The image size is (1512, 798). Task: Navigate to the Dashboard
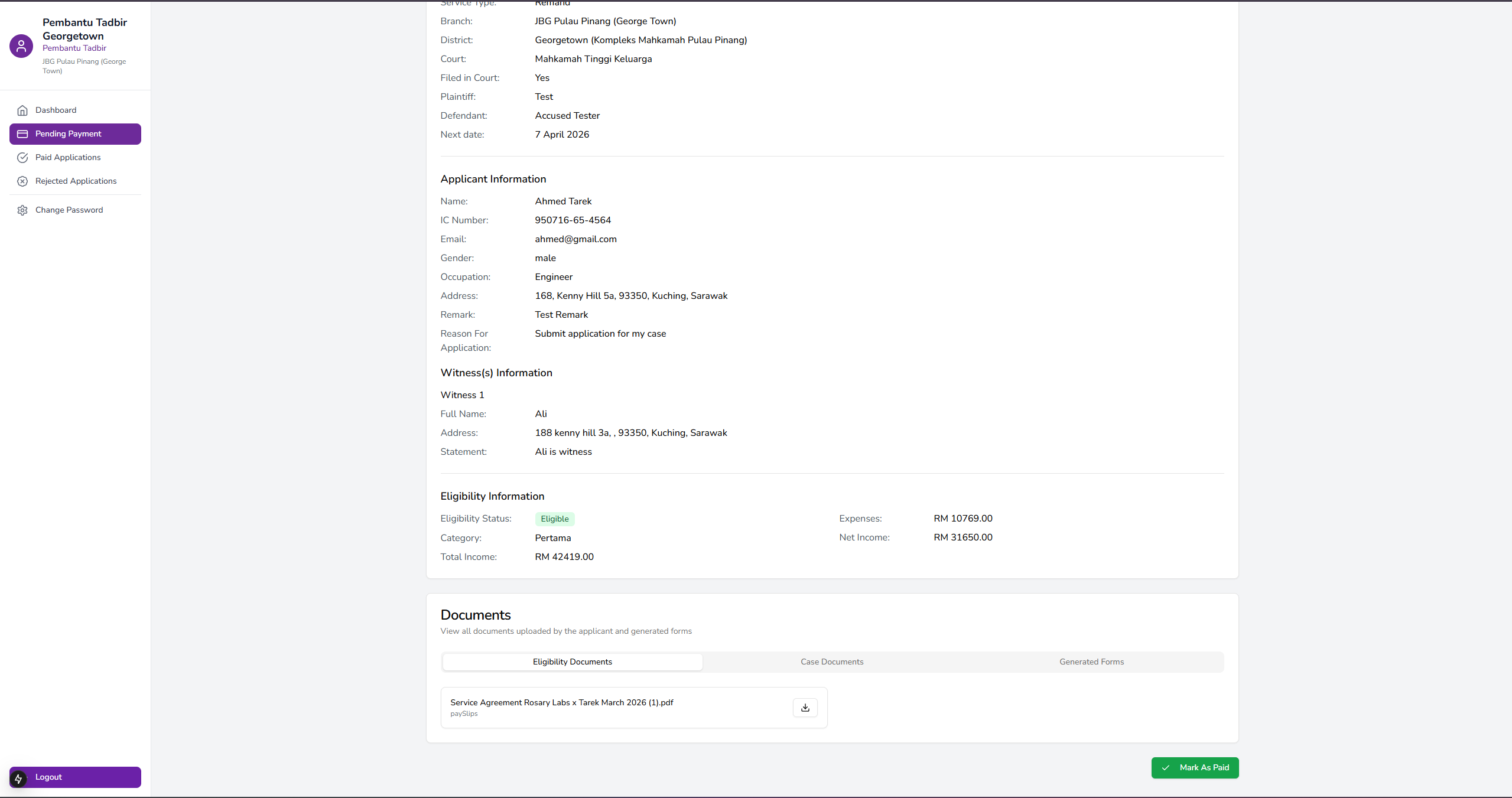pyautogui.click(x=56, y=110)
